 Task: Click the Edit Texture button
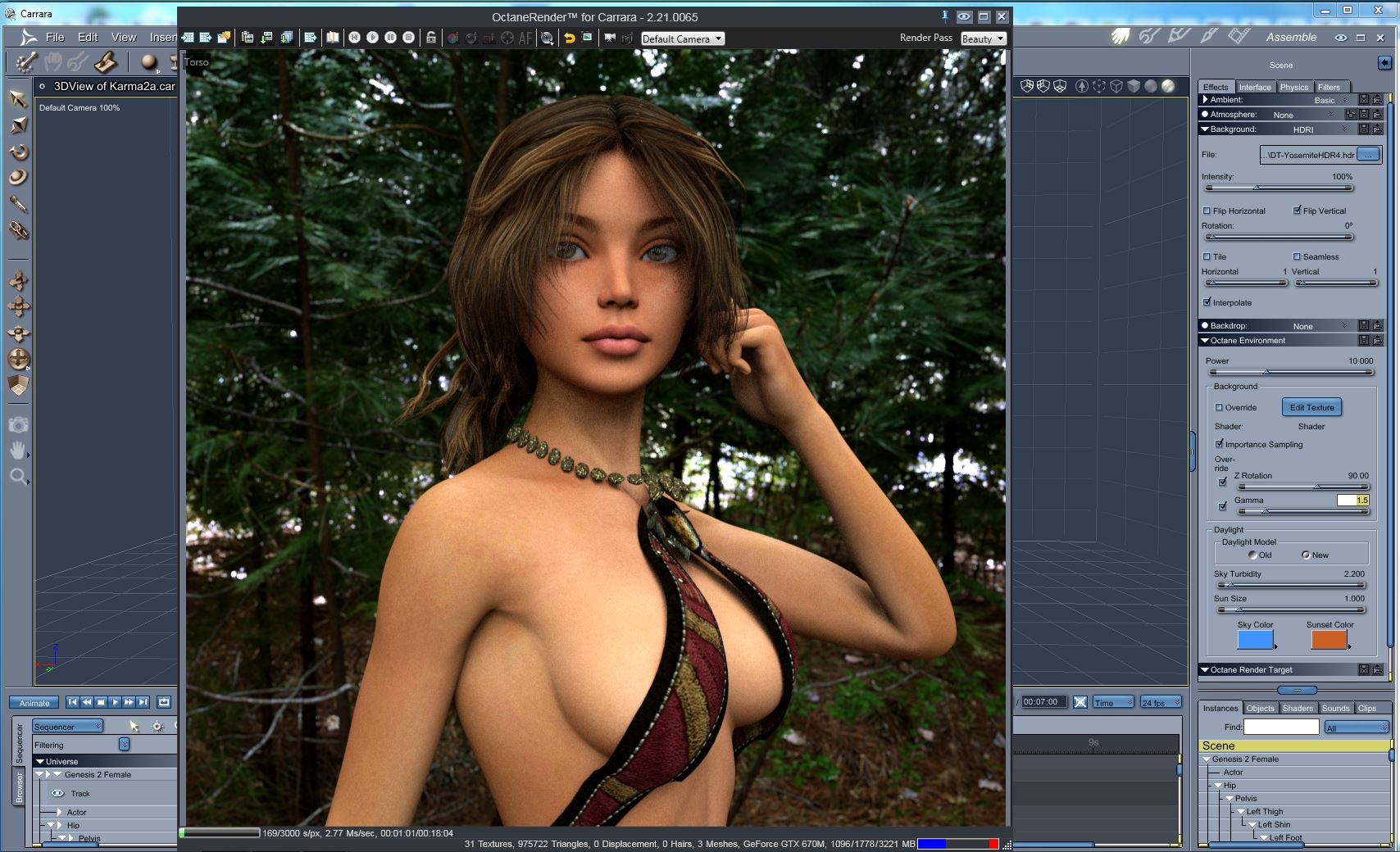click(1311, 407)
